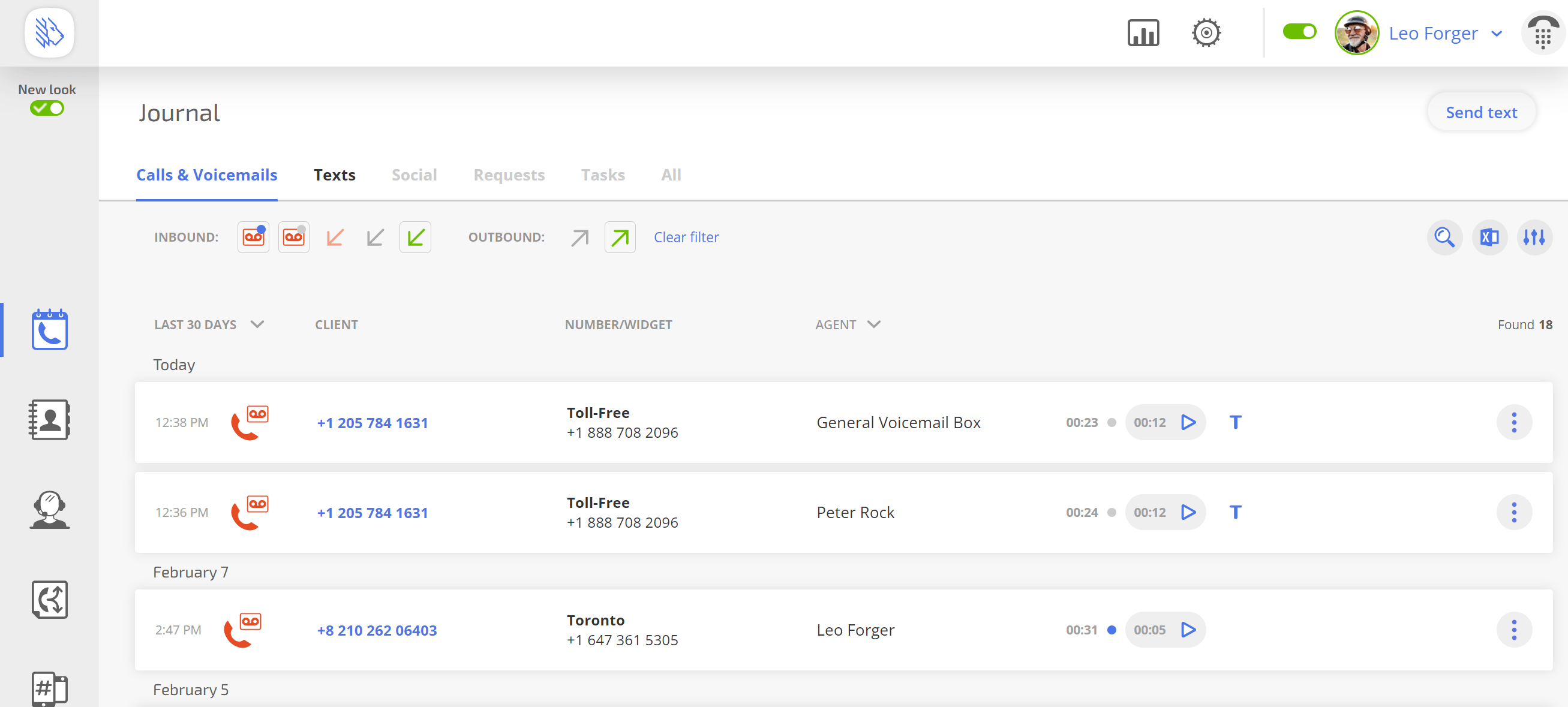Screen dimensions: 1568x707
Task: Click the Clear filter link
Action: (x=686, y=237)
